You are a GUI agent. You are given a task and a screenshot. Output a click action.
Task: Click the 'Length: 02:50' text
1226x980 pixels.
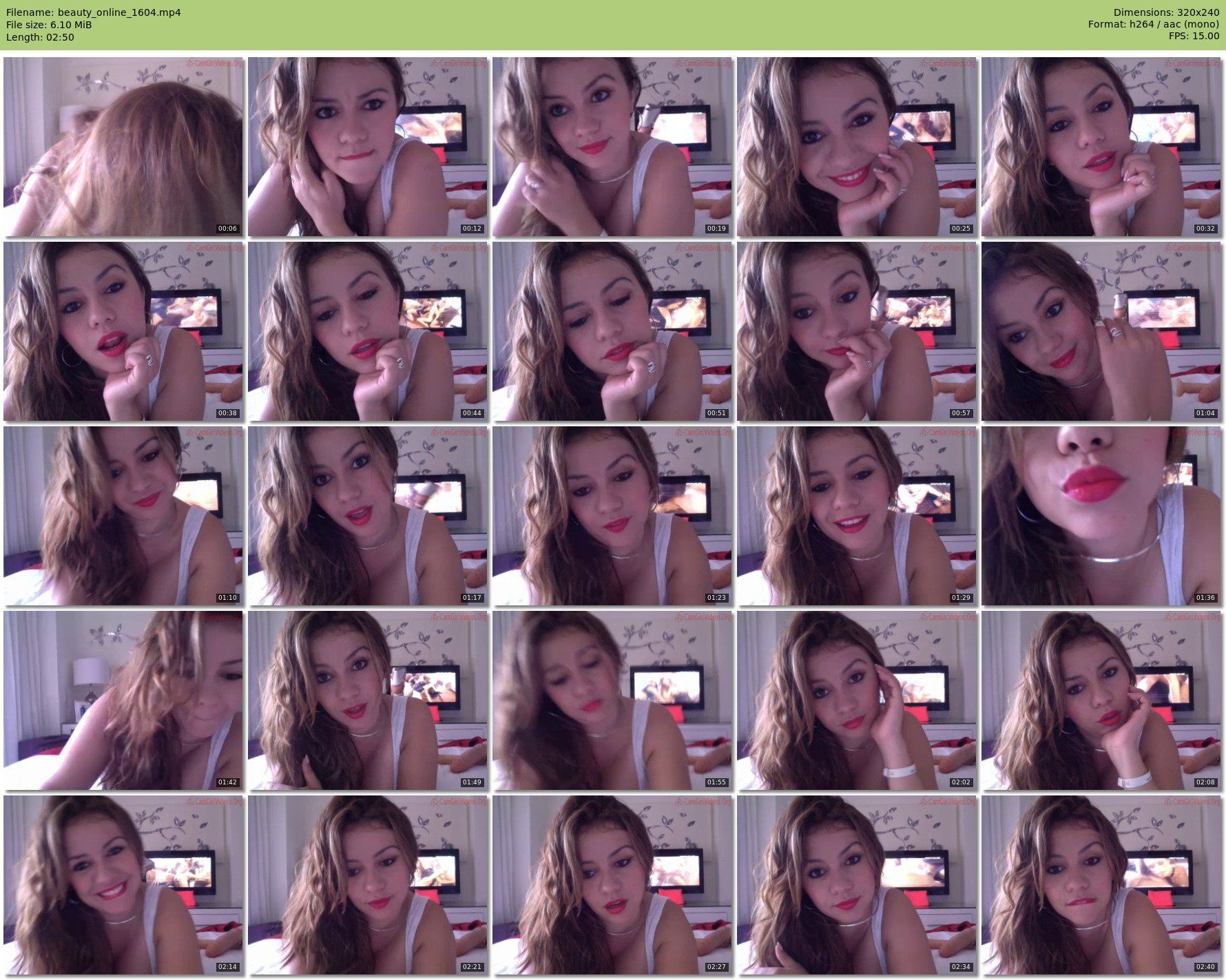click(x=40, y=37)
